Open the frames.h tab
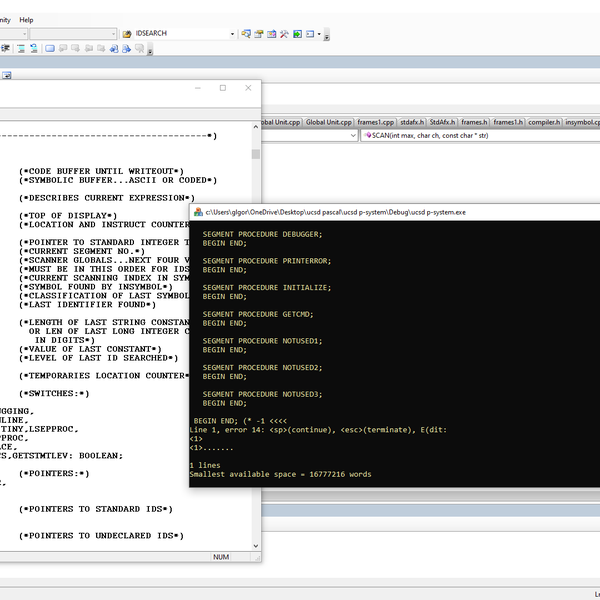The image size is (600, 600). (x=474, y=122)
